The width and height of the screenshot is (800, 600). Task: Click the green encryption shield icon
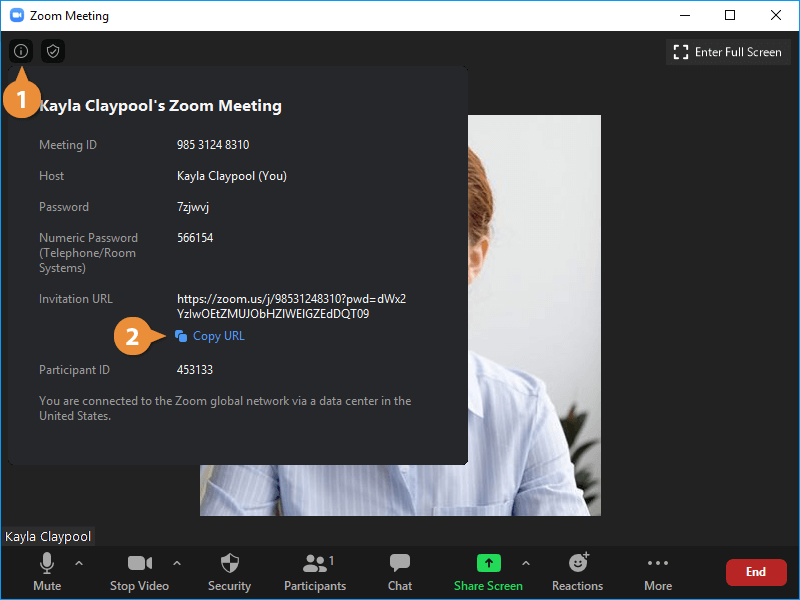pos(53,51)
